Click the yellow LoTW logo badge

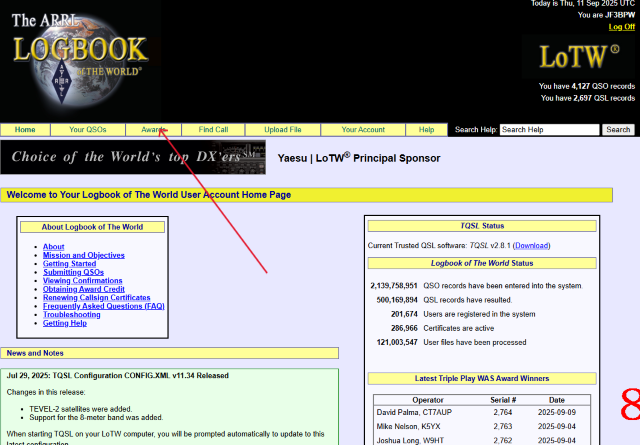(578, 56)
